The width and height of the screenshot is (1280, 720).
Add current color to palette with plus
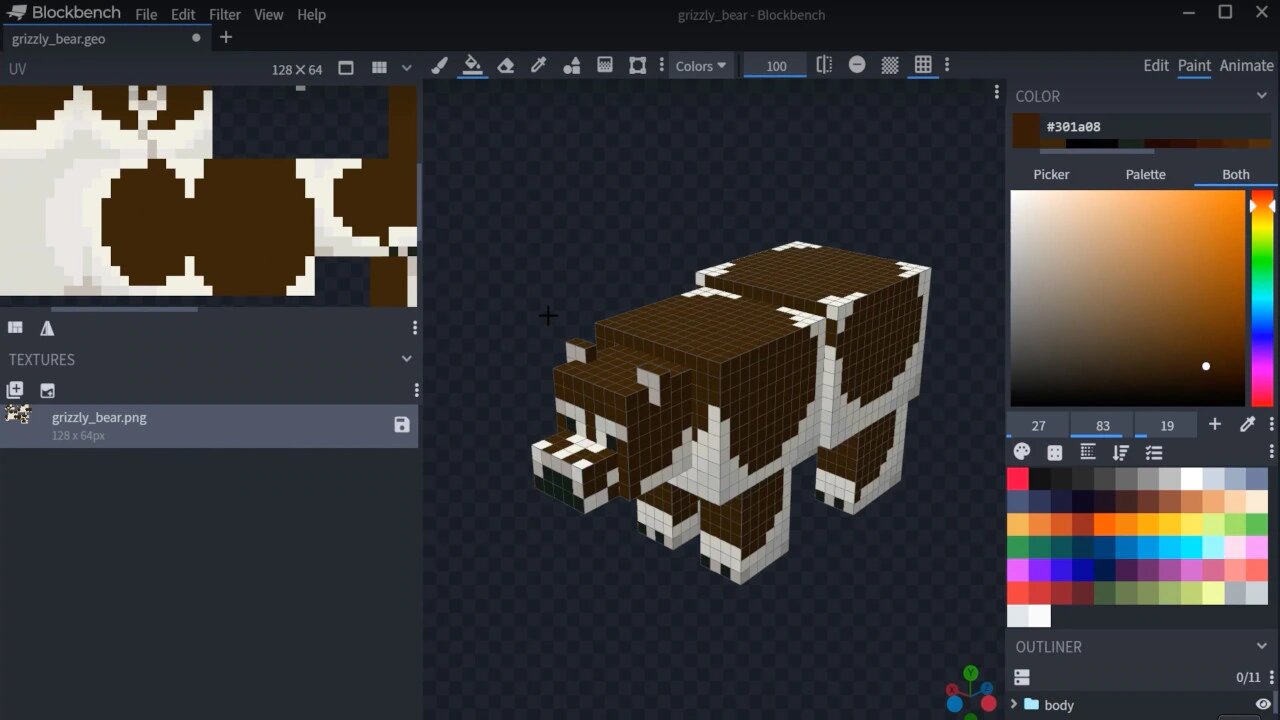pyautogui.click(x=1215, y=425)
